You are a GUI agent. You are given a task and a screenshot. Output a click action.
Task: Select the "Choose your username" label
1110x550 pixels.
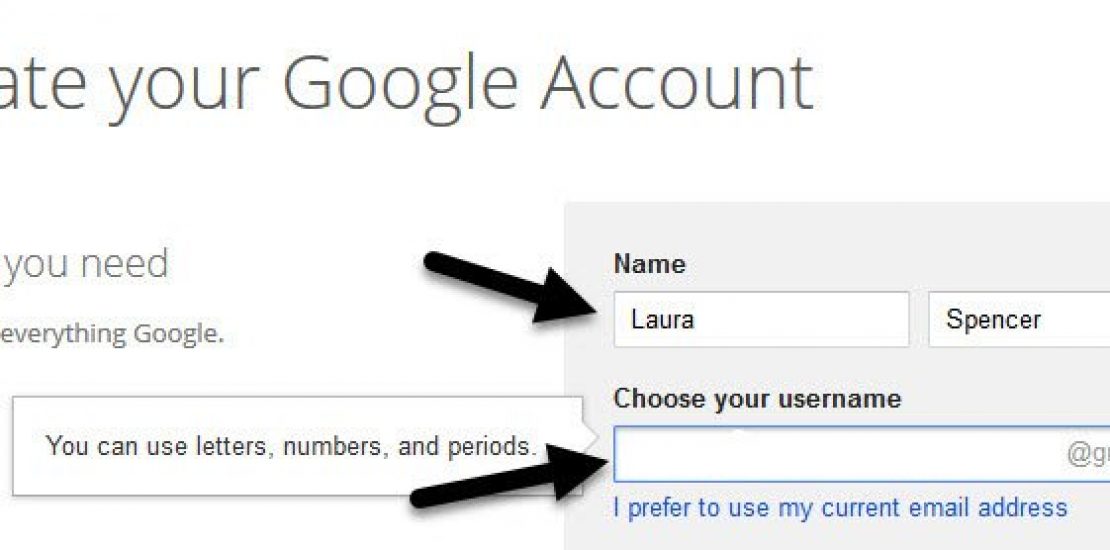click(757, 399)
